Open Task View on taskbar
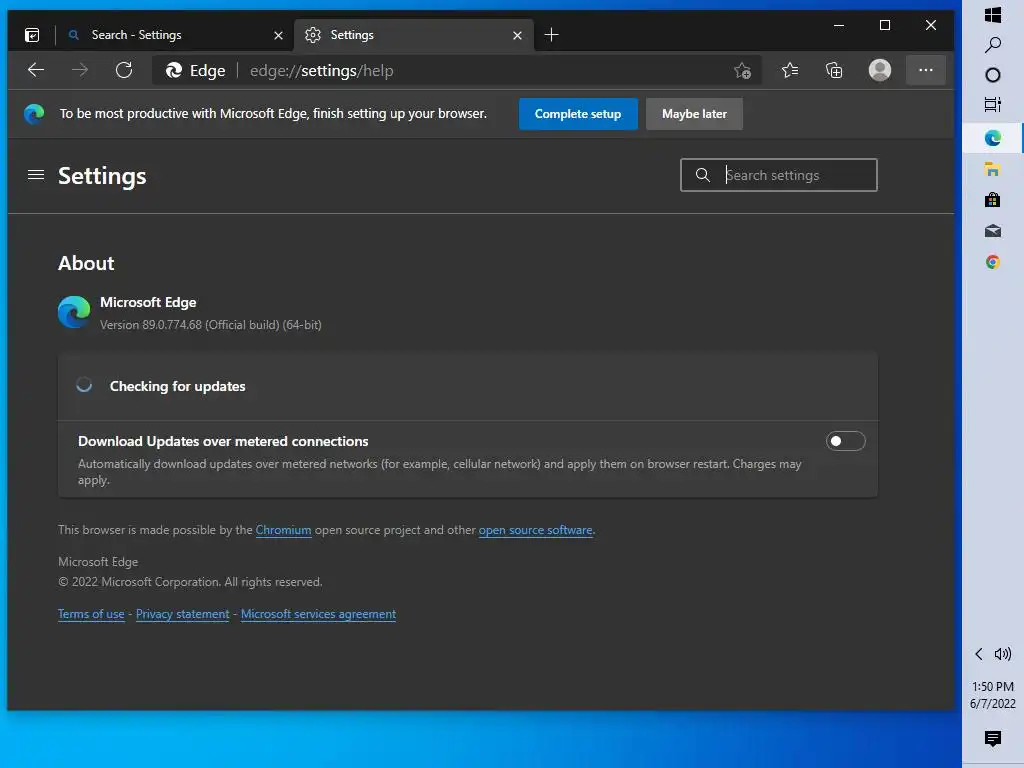This screenshot has width=1024, height=768. (x=993, y=104)
